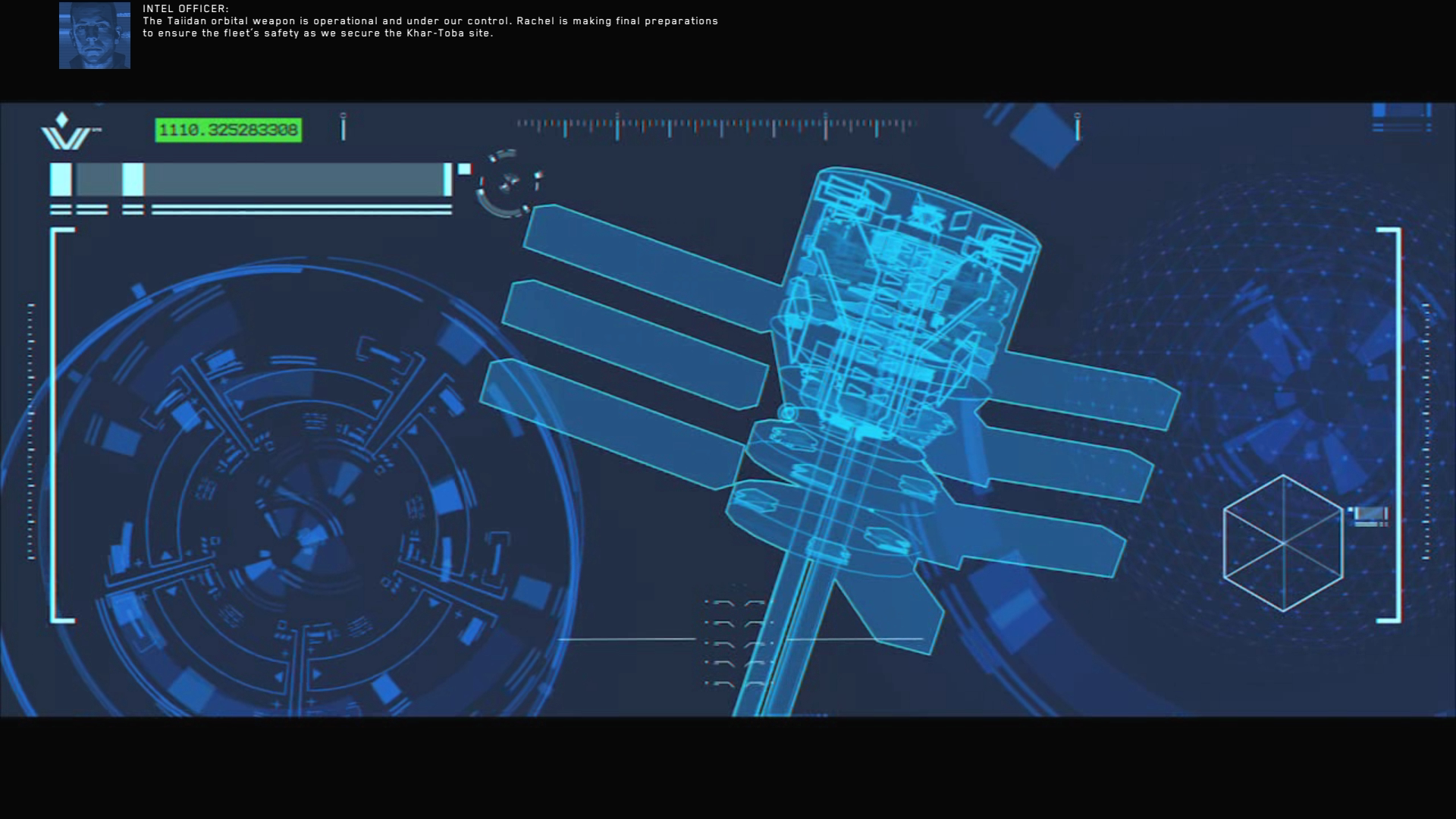Click the left marker pin beside the ruler scale
Viewport: 1456px width, 819px height.
point(344,127)
